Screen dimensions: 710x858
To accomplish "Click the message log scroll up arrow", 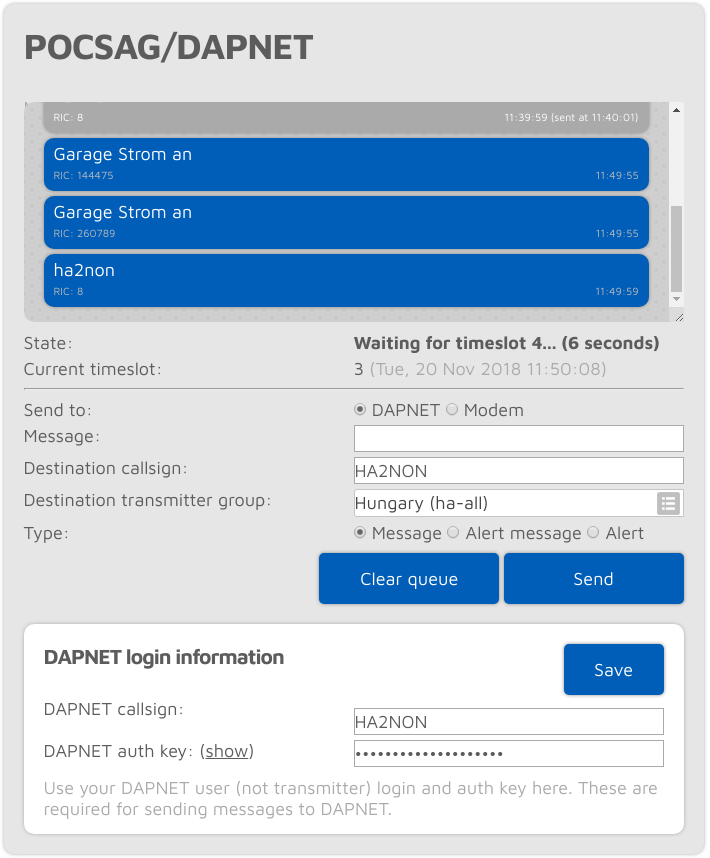I will click(677, 110).
